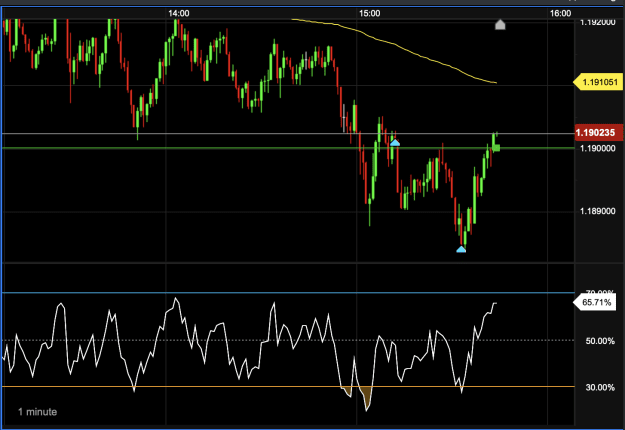Screen dimensions: 625x430
Task: Click the green square order marker on green line
Action: [x=496, y=148]
